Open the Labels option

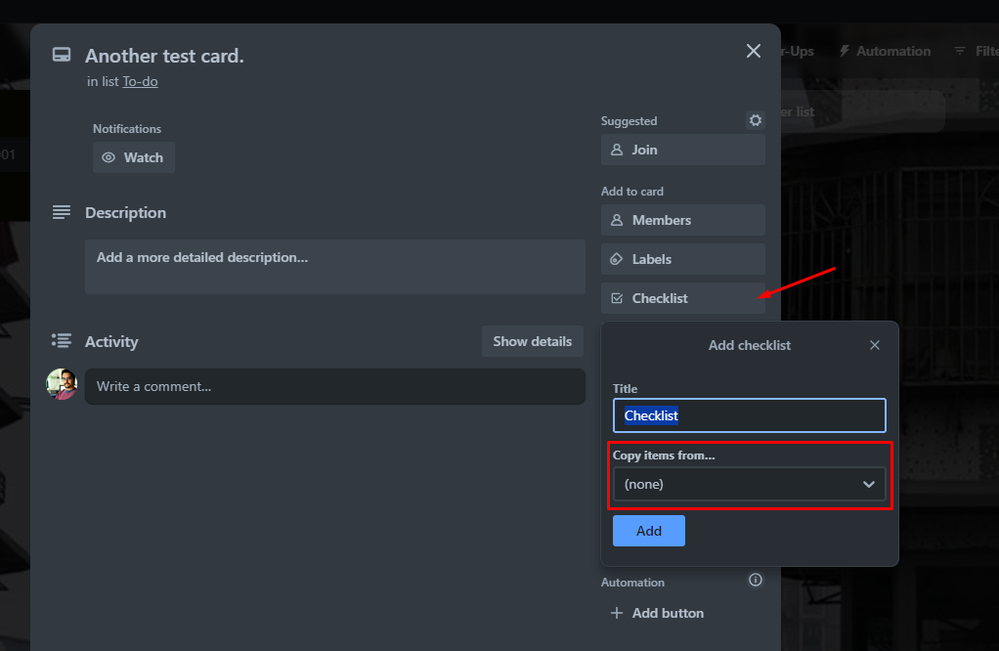682,259
